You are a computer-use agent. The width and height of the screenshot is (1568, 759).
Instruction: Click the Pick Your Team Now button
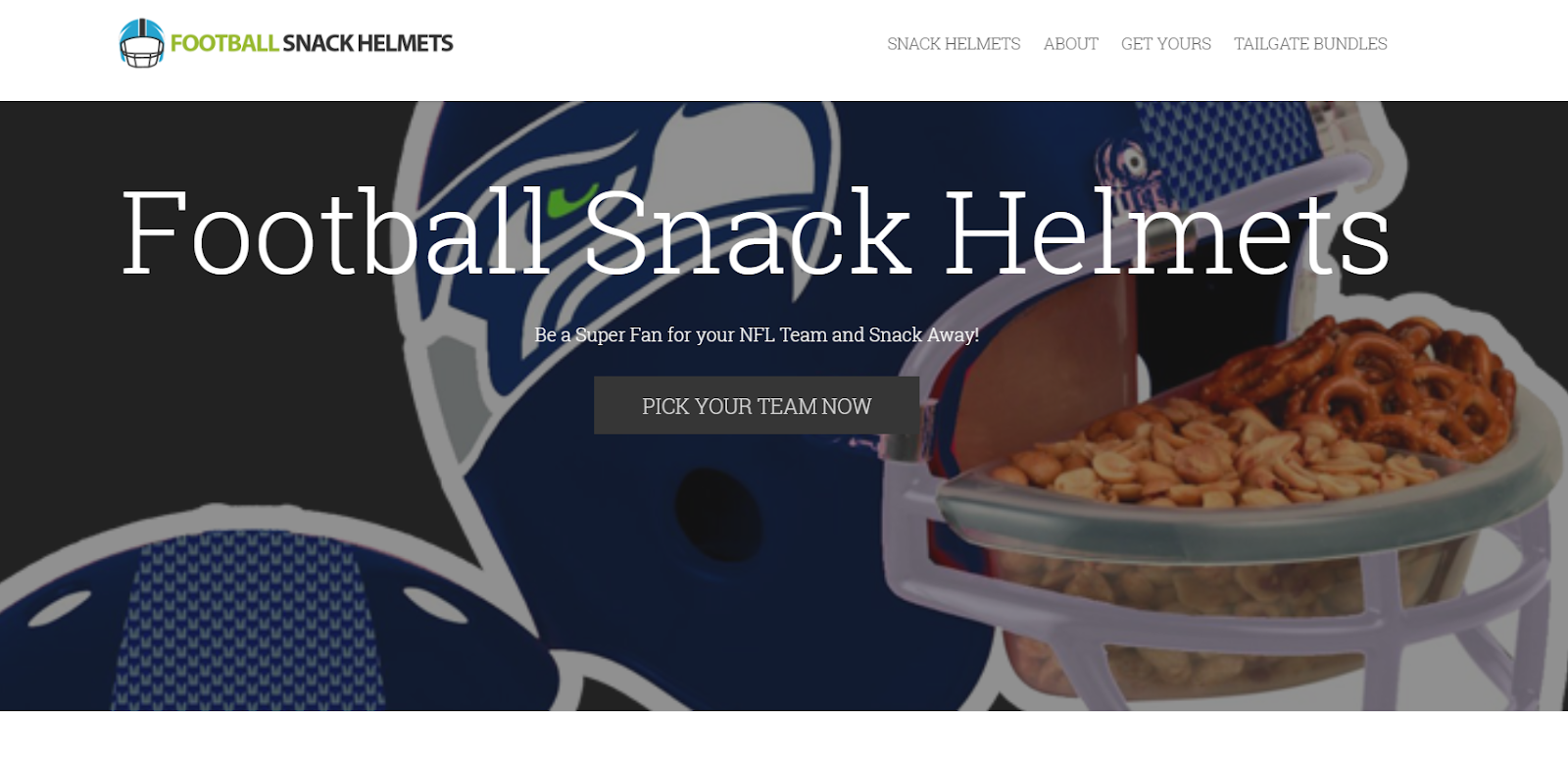coord(757,405)
